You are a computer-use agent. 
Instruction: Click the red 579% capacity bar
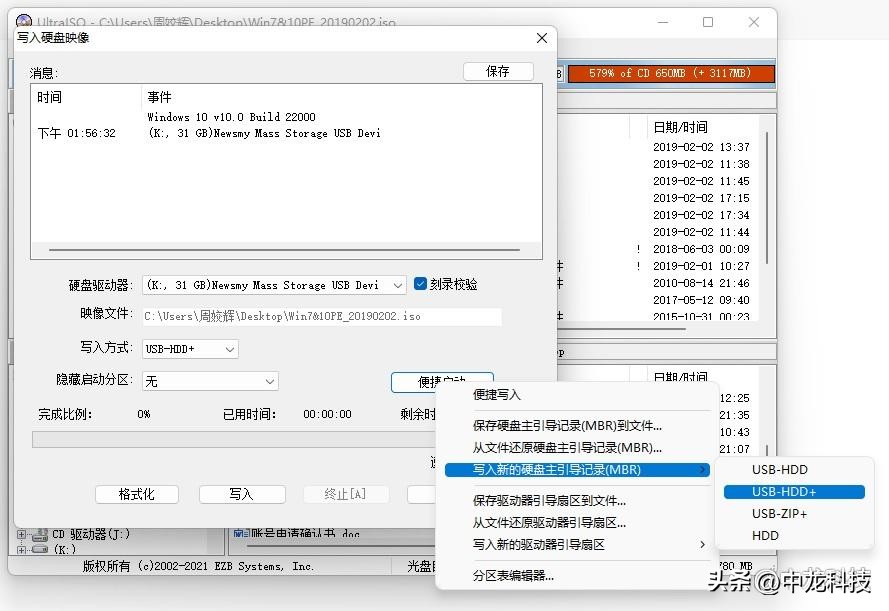[670, 72]
